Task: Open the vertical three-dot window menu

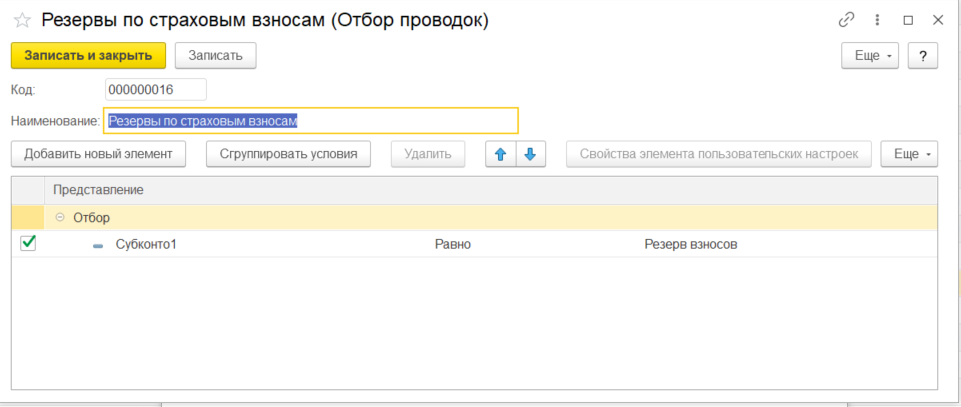Action: point(877,20)
